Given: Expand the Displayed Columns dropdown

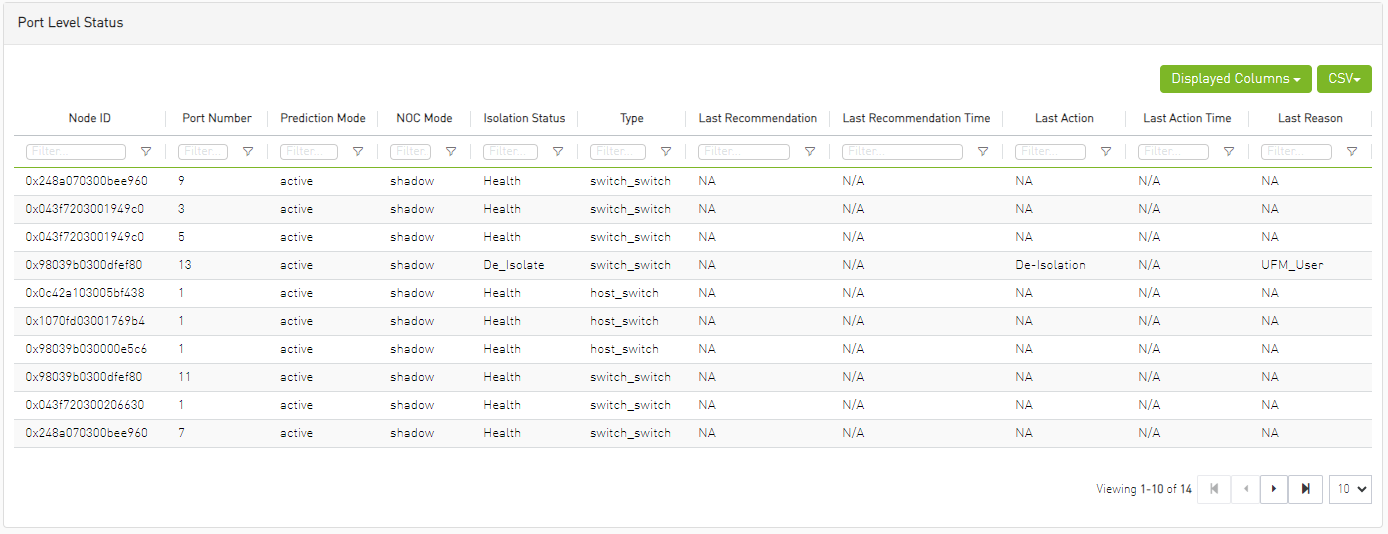Looking at the screenshot, I should (1235, 79).
